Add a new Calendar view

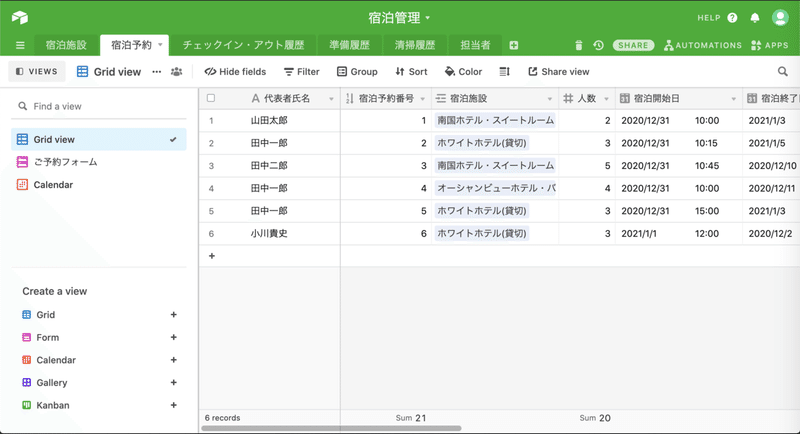[x=173, y=360]
